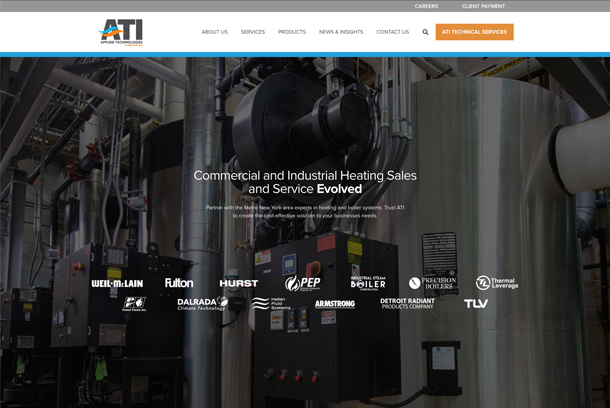This screenshot has height=408, width=610.
Task: Open the Detroit Radiant Products logo
Action: point(407,303)
